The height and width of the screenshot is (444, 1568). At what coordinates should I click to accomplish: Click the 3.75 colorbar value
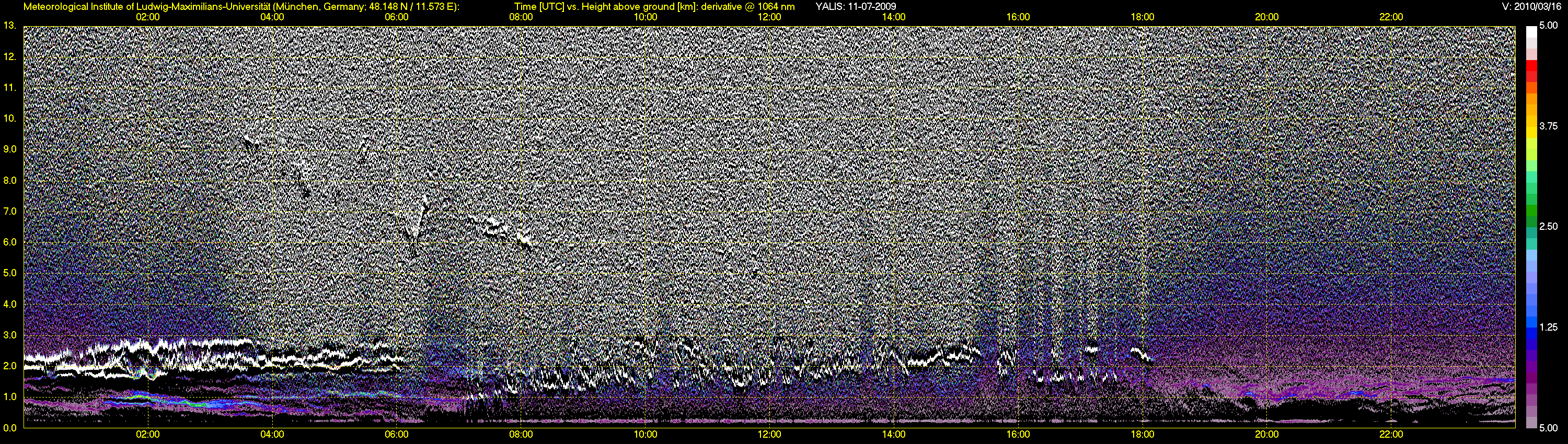click(1549, 126)
